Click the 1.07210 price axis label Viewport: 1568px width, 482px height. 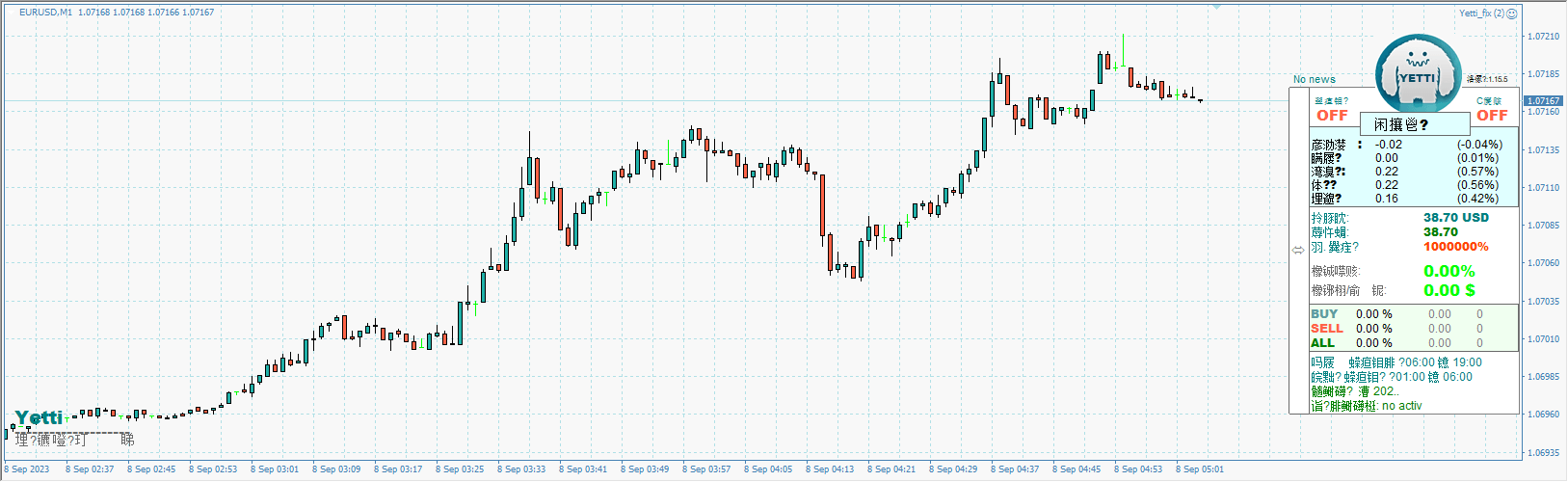(x=1544, y=37)
